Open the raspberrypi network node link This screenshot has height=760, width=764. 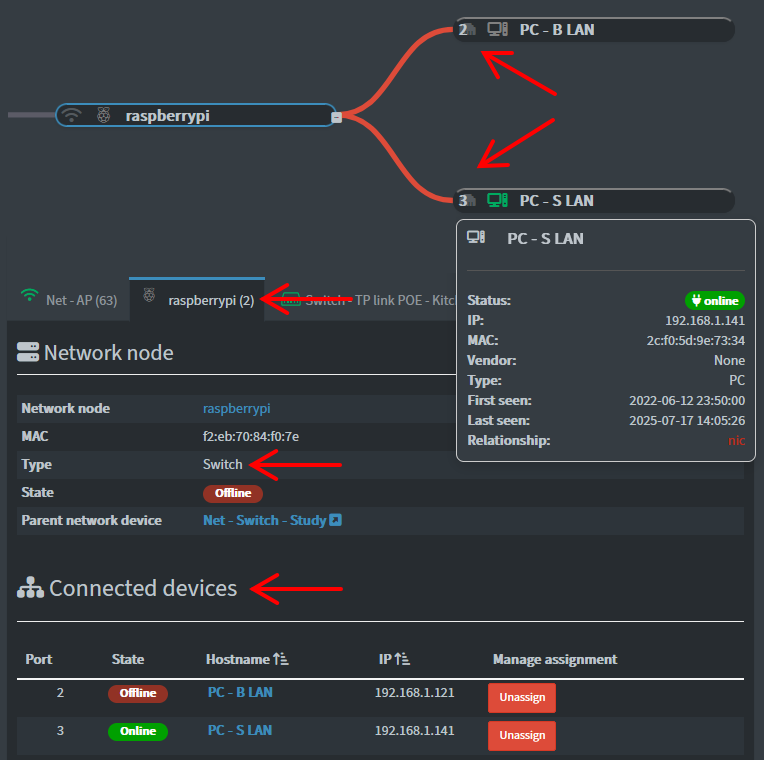click(236, 409)
